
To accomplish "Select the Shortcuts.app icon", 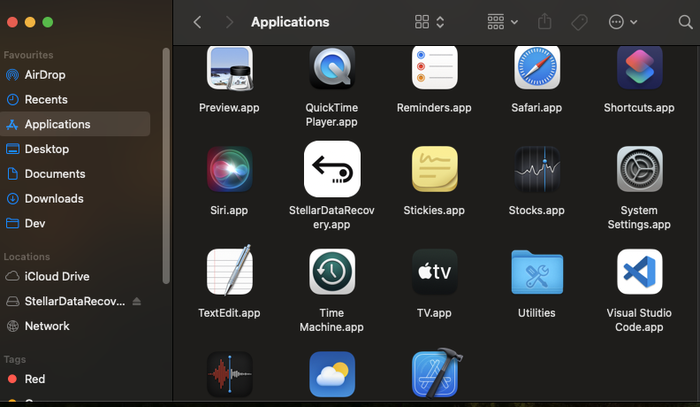I will (639, 67).
